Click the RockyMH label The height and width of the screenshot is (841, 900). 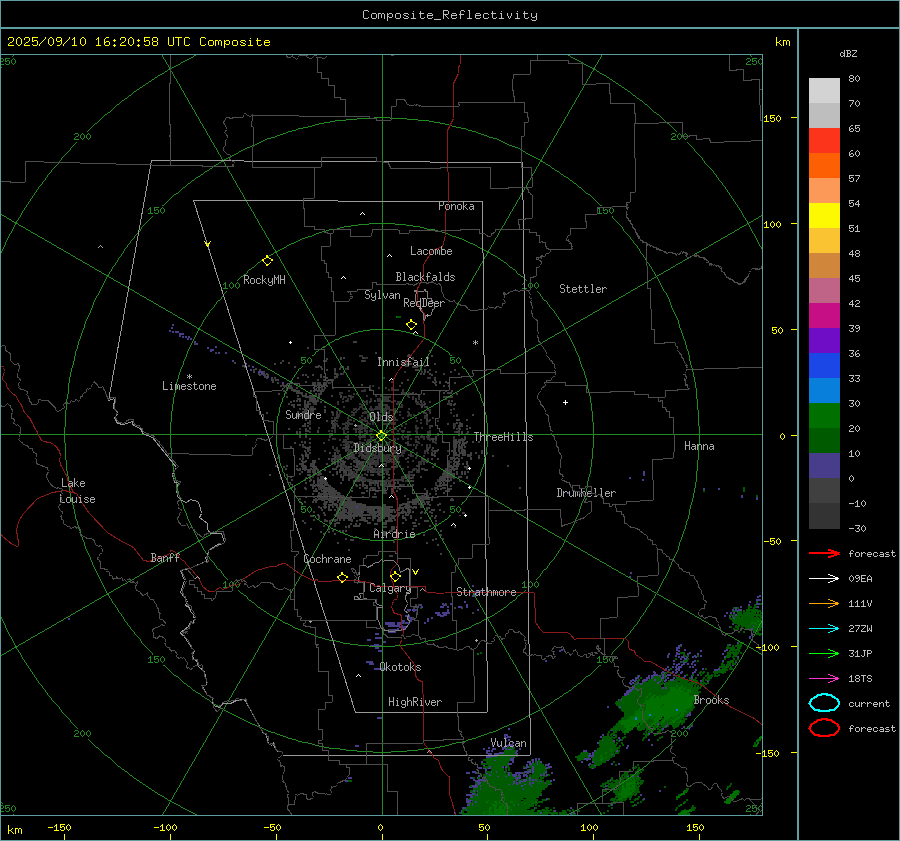[x=264, y=280]
